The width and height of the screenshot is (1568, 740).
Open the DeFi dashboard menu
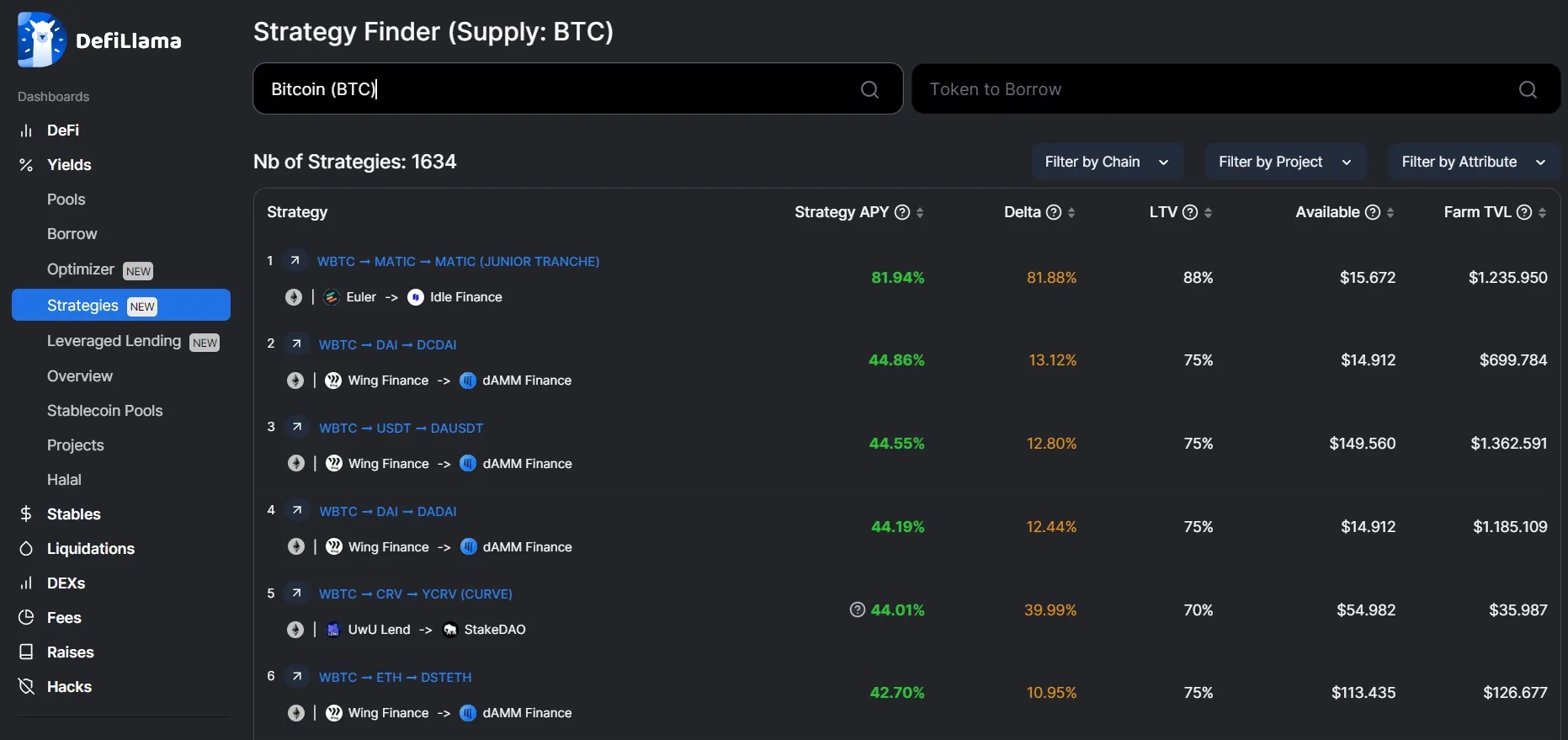[63, 130]
